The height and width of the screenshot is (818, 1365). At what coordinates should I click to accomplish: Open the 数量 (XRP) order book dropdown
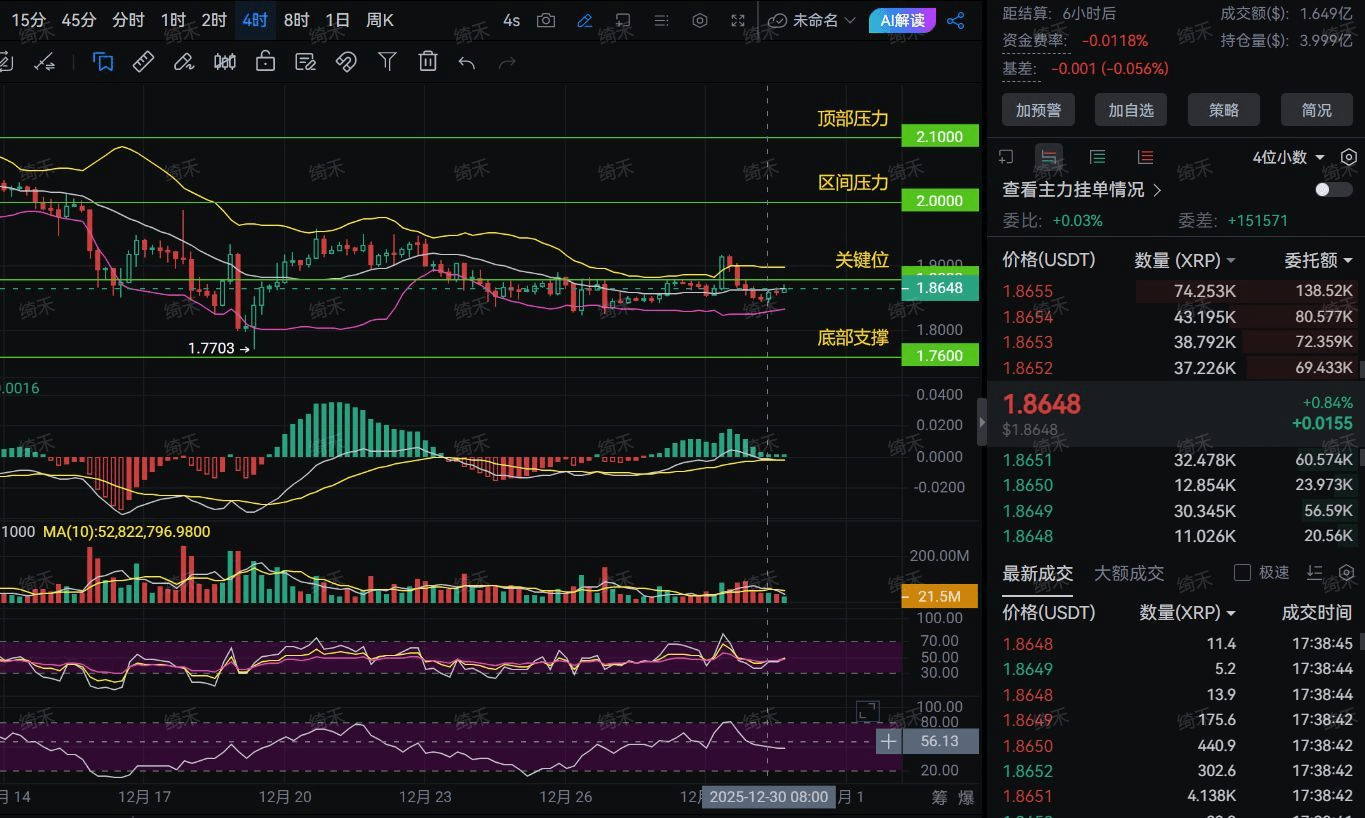(1185, 260)
